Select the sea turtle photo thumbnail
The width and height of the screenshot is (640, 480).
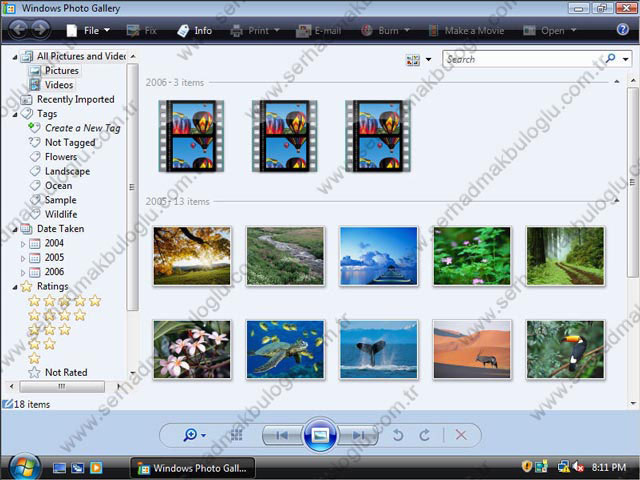(286, 349)
